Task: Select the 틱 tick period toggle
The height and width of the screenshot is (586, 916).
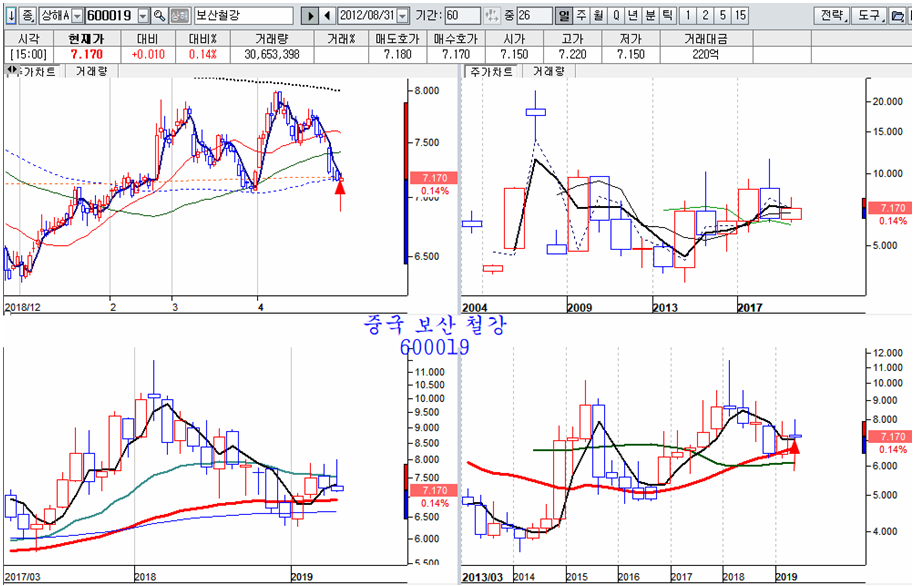Action: click(667, 15)
